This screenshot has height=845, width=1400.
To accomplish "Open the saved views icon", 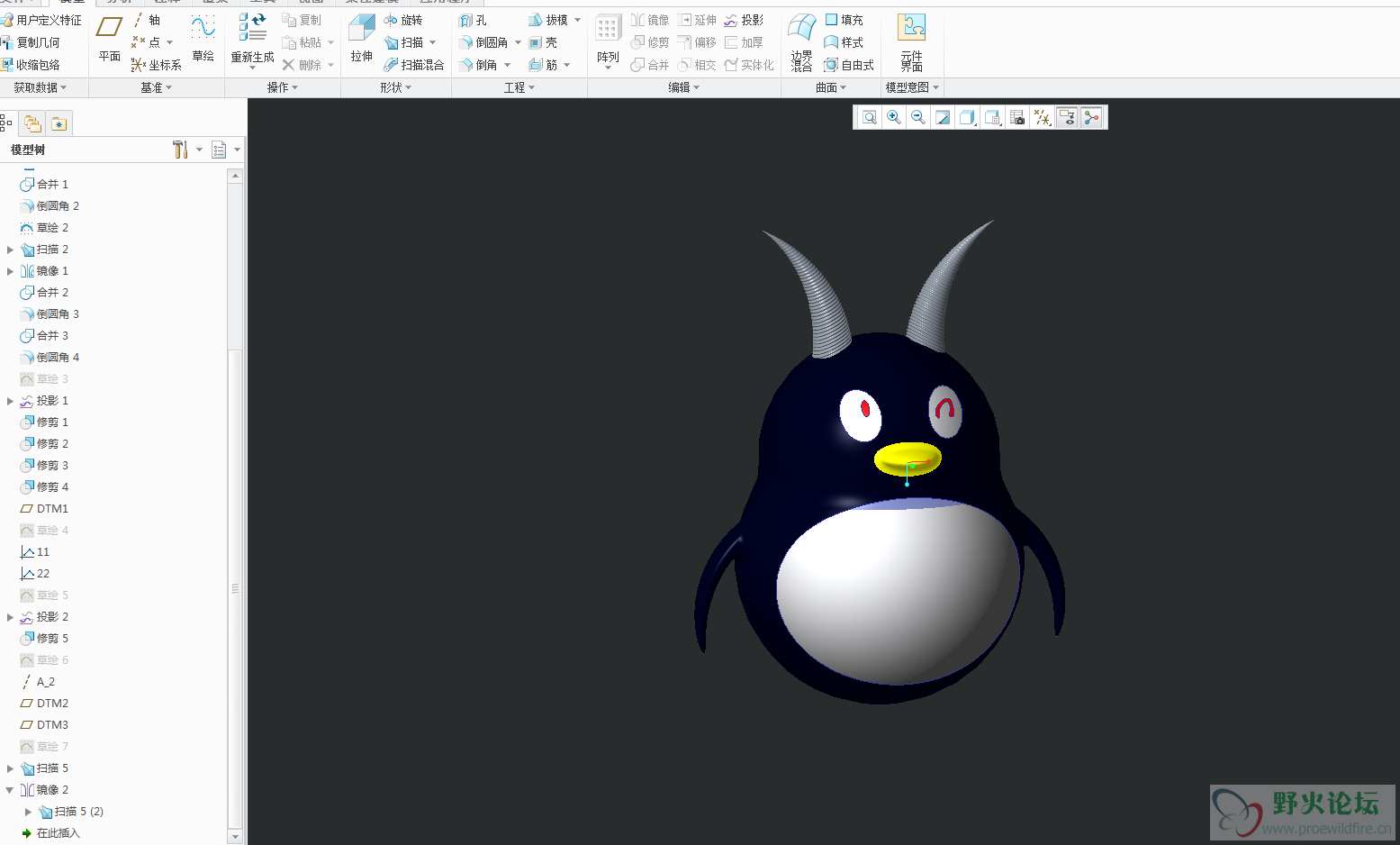I will click(992, 118).
